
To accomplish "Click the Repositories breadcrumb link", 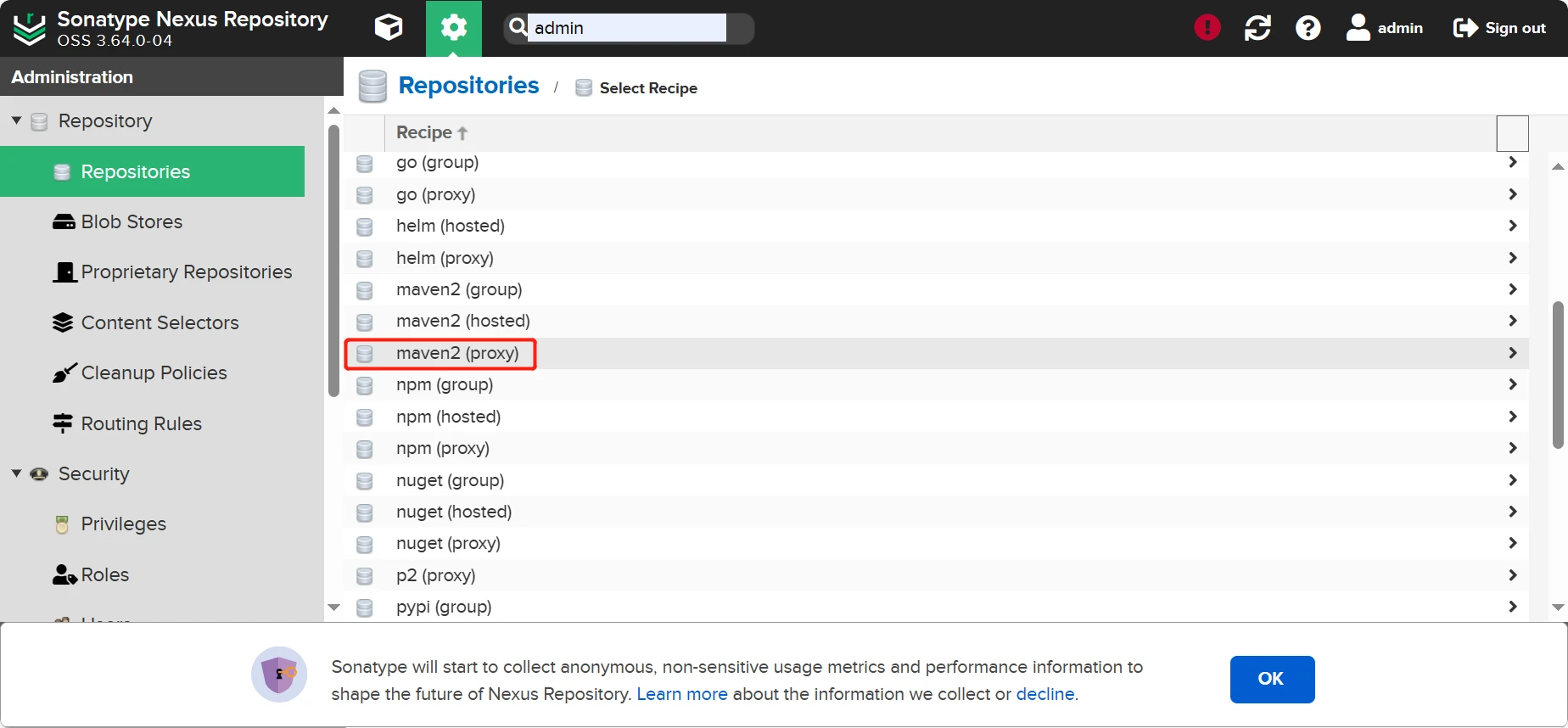I will coord(468,86).
